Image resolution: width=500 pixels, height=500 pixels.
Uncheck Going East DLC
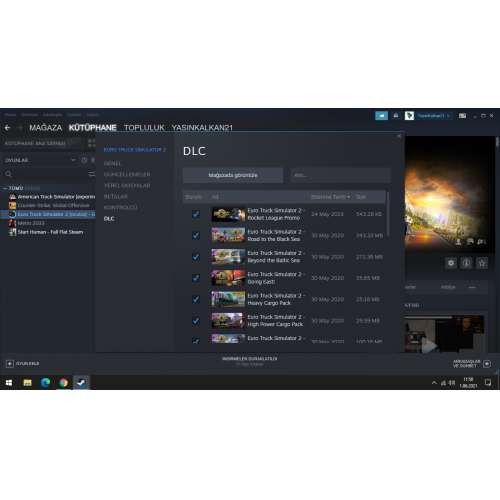tap(196, 278)
